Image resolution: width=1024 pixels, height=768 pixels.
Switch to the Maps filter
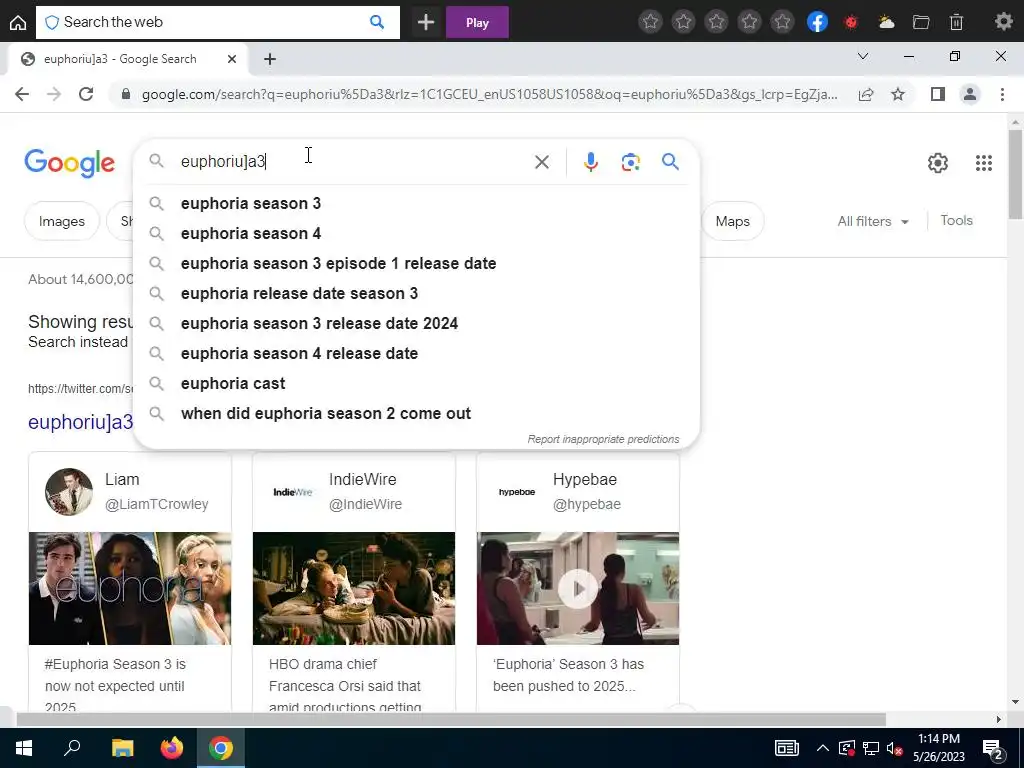732,221
